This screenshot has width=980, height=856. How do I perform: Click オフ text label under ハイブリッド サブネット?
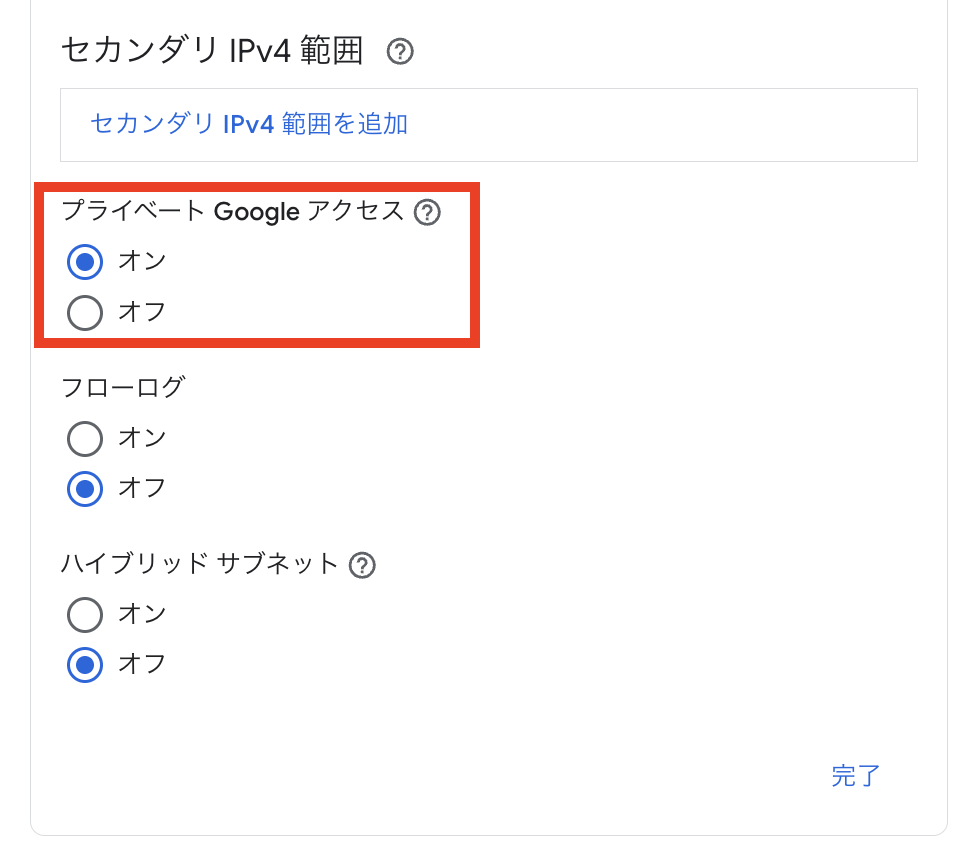[x=142, y=664]
